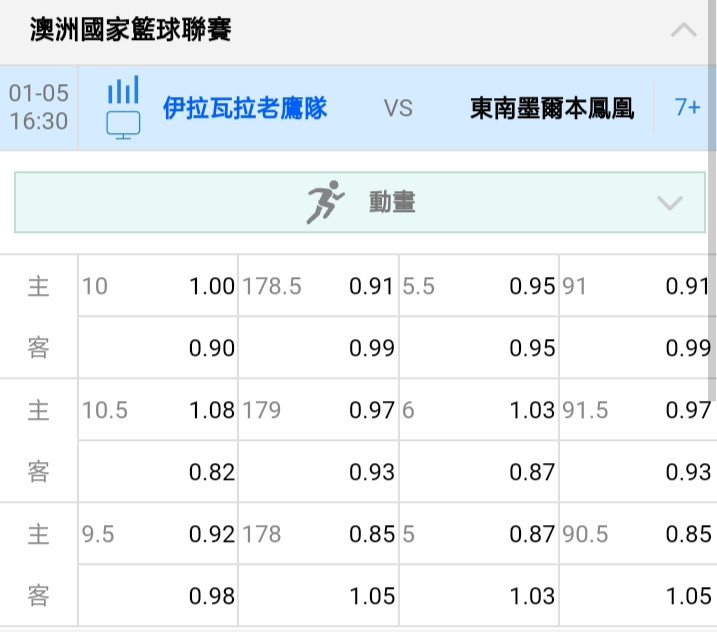Select total 179 odds 0.97

coord(319,410)
